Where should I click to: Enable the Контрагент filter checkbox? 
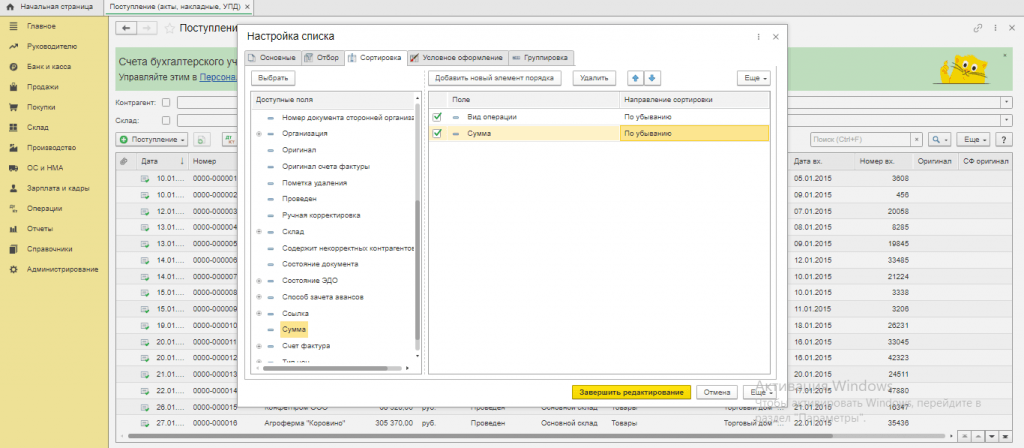[x=166, y=102]
